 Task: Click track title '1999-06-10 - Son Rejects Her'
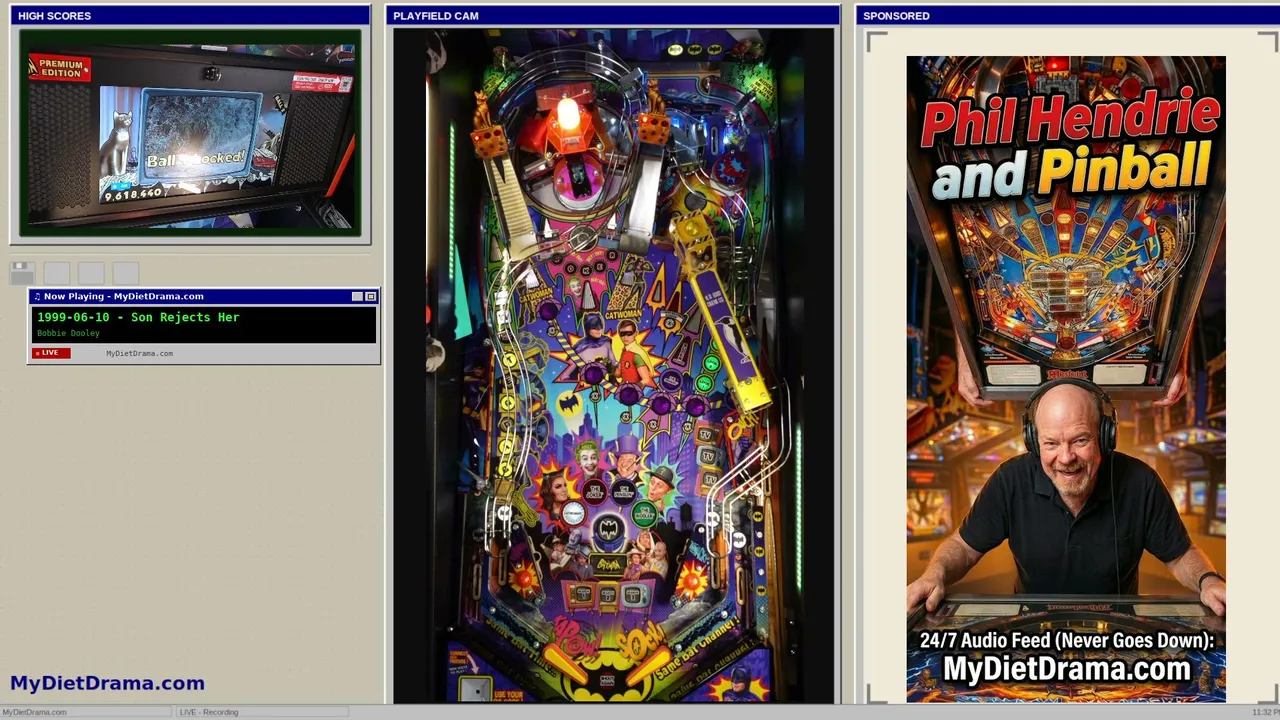138,317
